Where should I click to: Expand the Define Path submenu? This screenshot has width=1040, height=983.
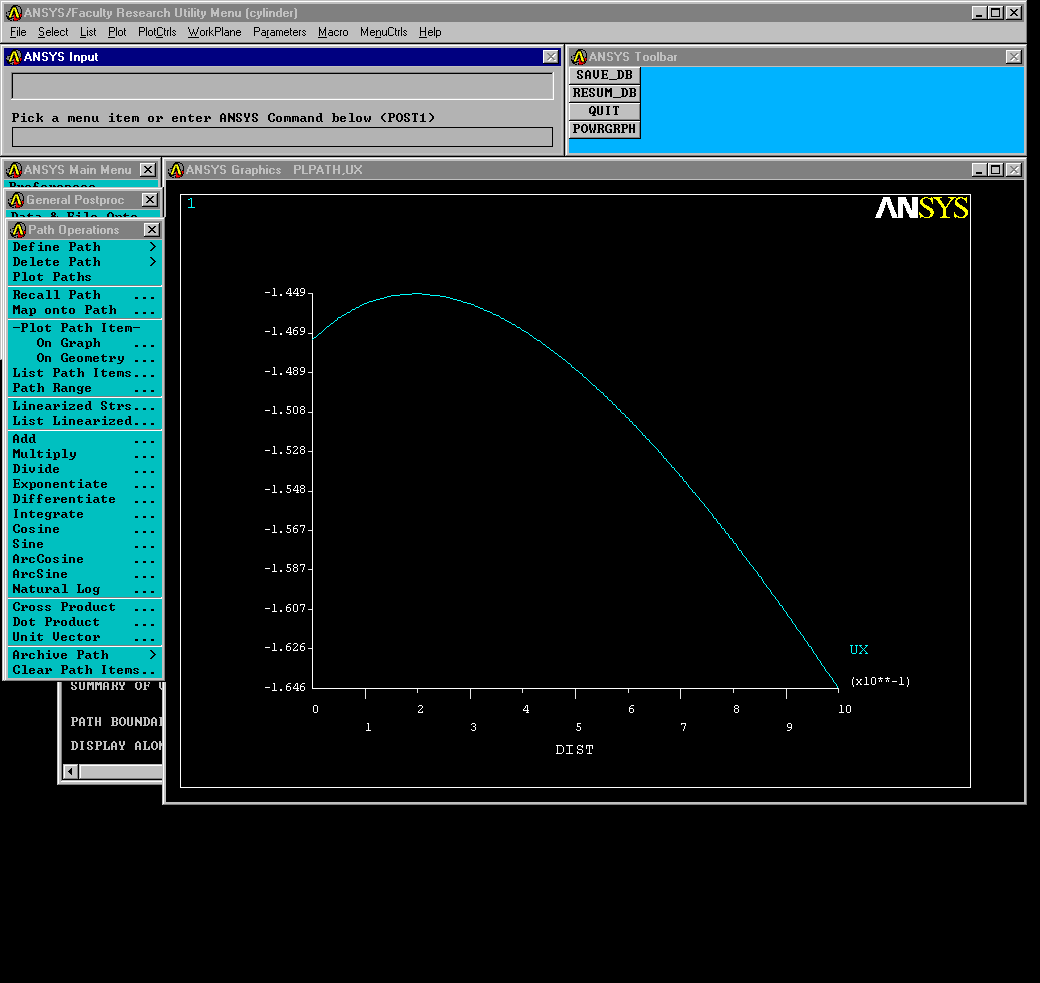[x=84, y=247]
